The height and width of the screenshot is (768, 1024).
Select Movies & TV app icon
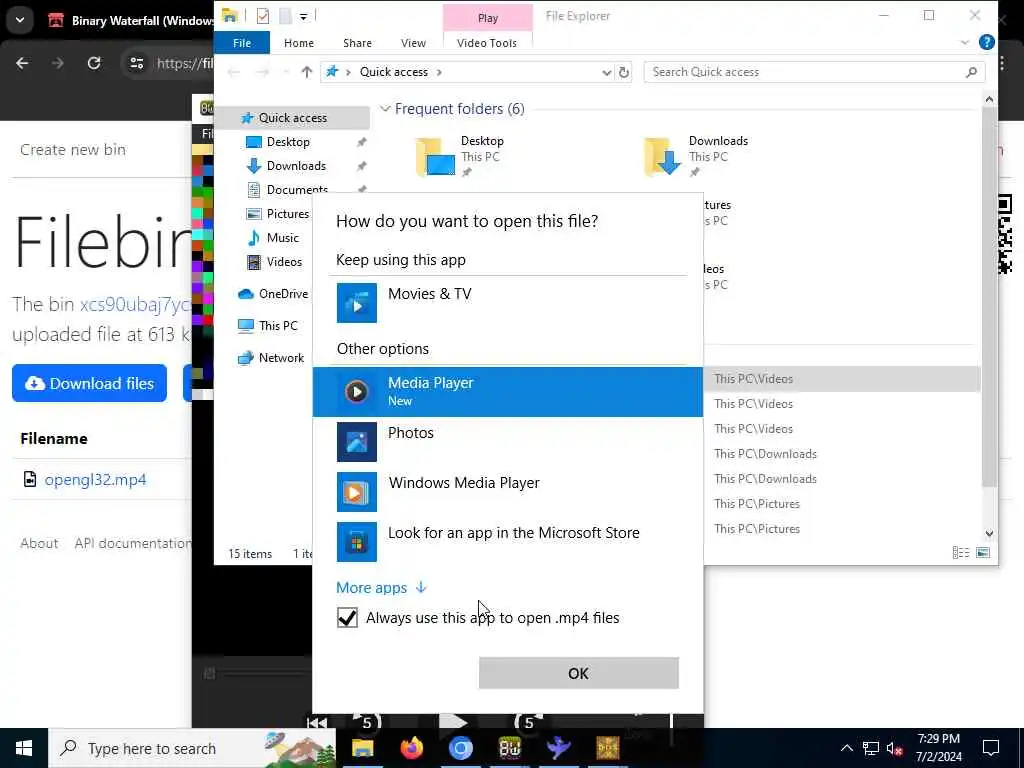coord(357,302)
